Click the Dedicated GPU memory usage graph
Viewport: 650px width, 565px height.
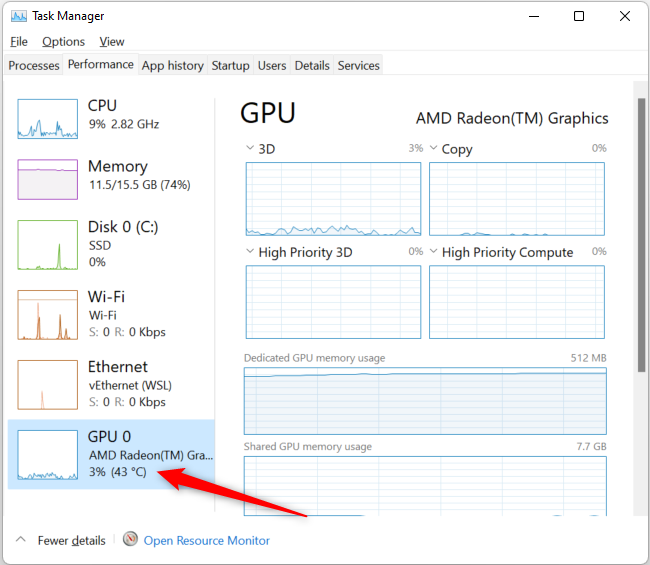(x=425, y=401)
